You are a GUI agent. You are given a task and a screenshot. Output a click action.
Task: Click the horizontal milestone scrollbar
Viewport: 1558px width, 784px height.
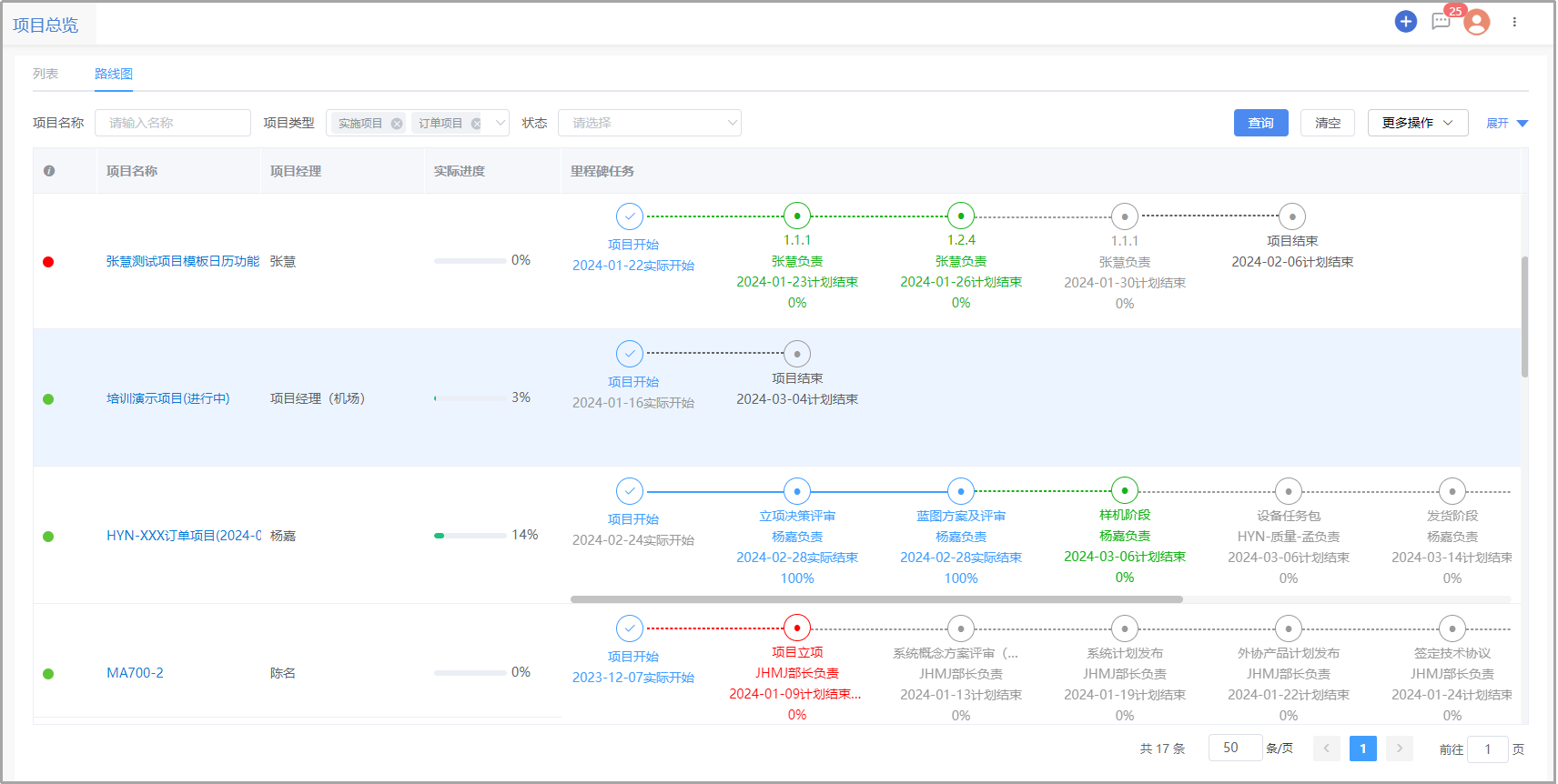coord(876,599)
